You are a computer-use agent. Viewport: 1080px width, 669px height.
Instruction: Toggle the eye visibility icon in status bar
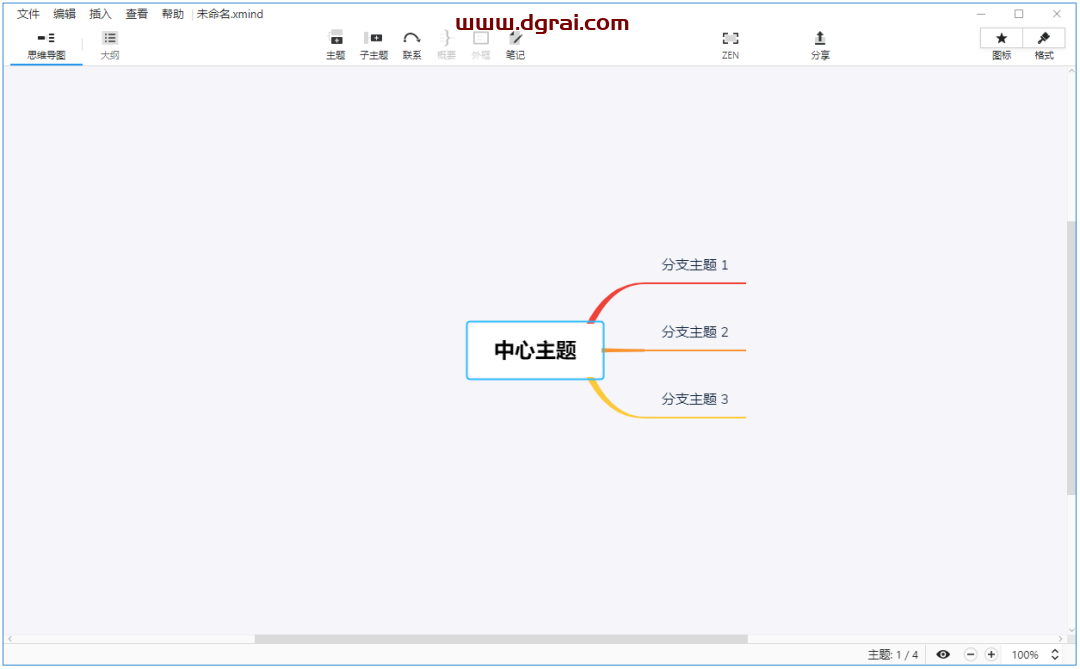(943, 655)
